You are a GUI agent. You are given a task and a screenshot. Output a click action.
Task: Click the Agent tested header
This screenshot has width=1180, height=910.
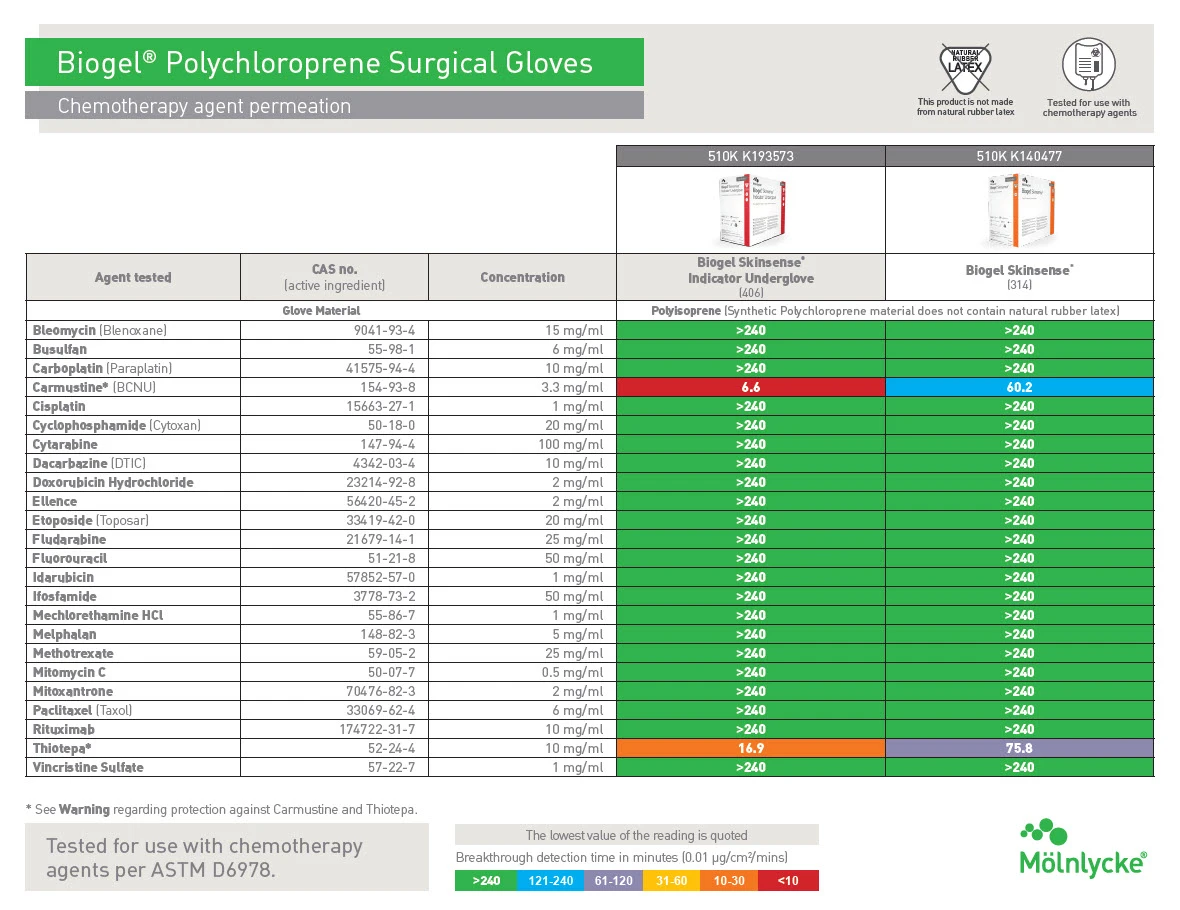coord(133,277)
